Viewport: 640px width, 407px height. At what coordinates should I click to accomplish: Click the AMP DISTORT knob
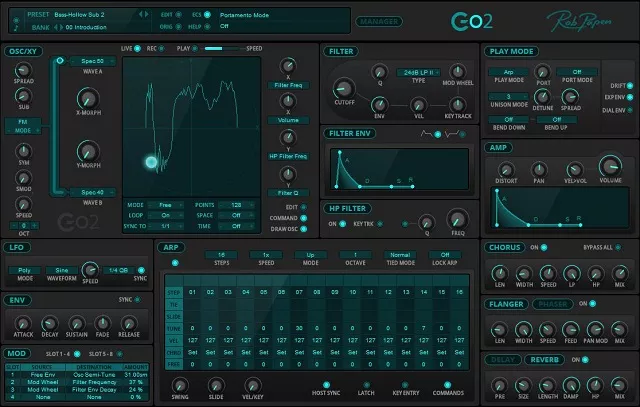point(506,170)
